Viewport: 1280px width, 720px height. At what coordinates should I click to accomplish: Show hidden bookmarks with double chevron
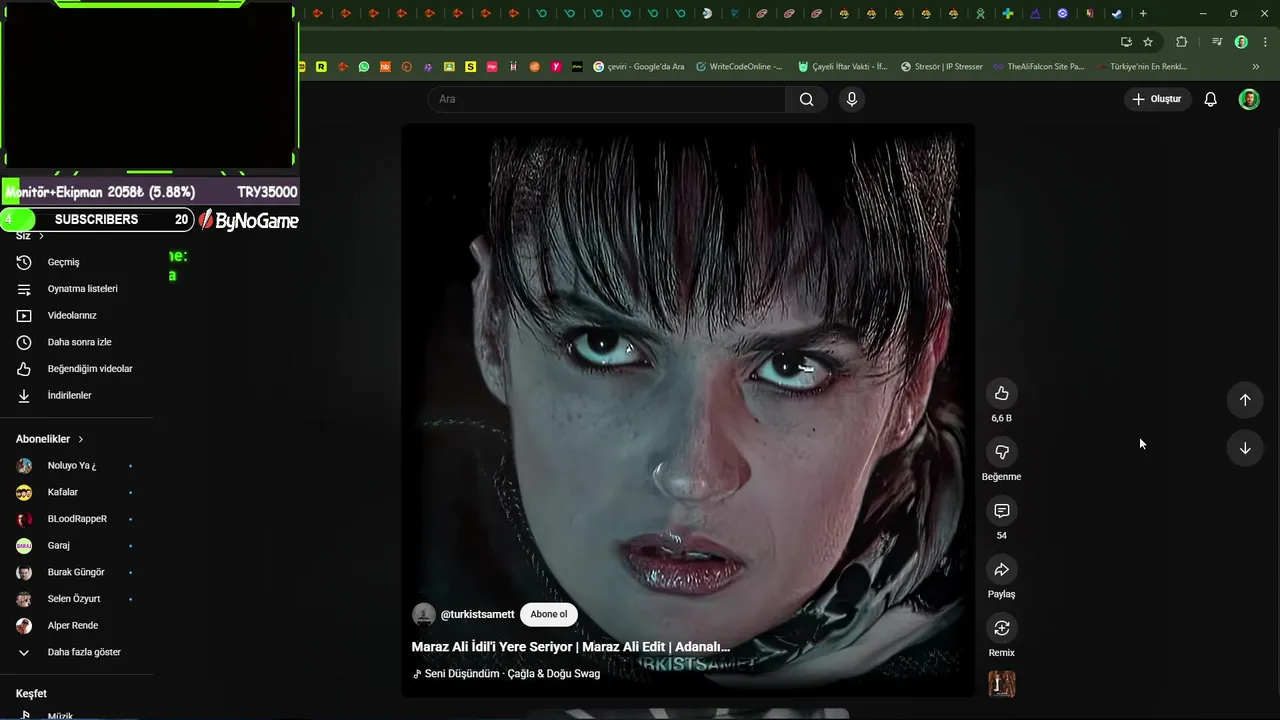[x=1256, y=67]
